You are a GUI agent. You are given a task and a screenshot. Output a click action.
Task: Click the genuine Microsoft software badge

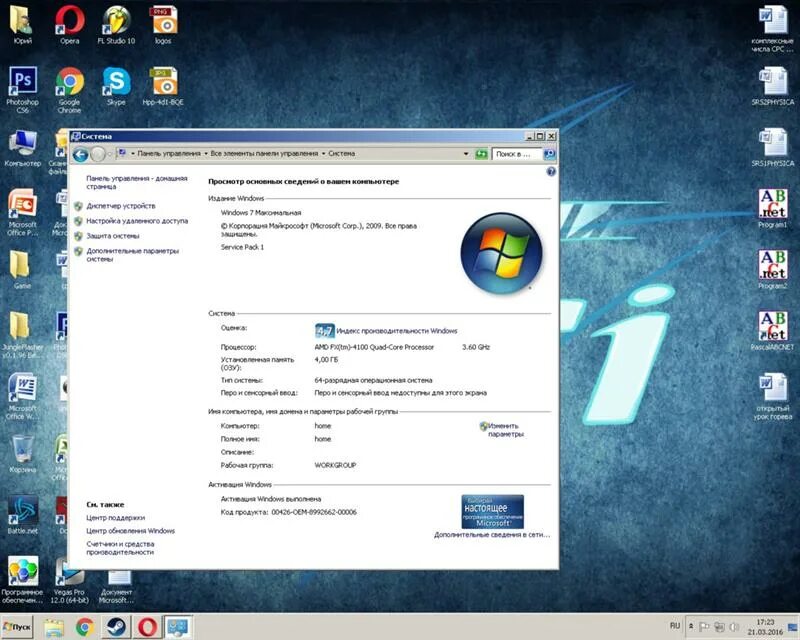pos(492,511)
